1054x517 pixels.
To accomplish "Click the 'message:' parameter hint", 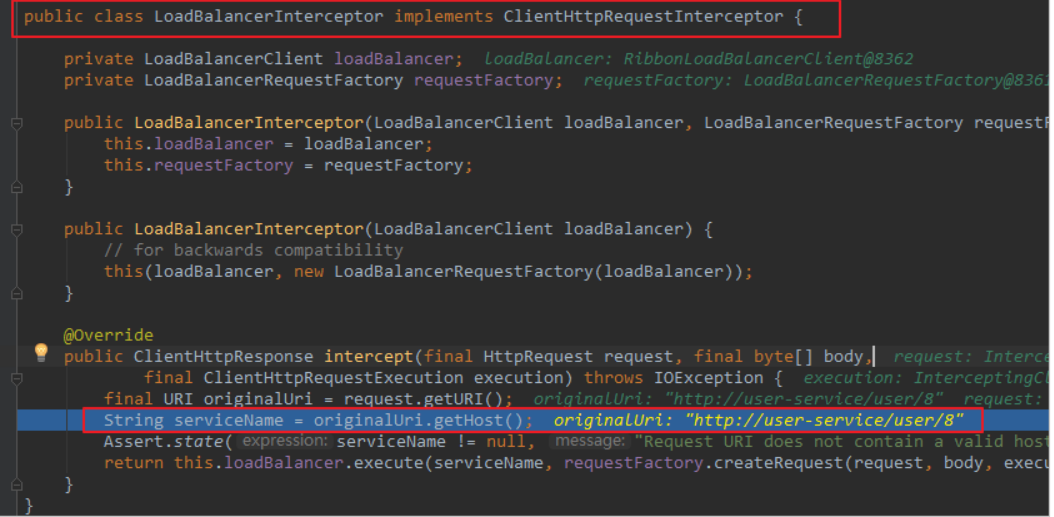I will click(x=590, y=442).
